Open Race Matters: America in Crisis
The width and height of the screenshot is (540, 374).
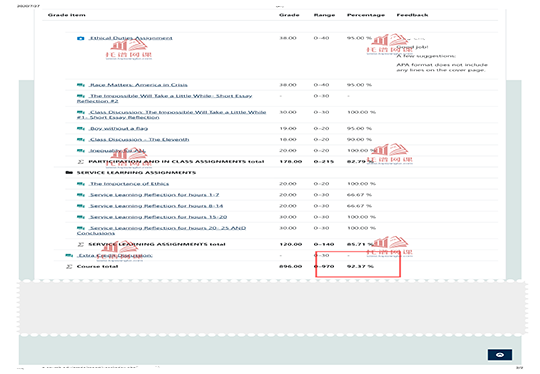click(x=138, y=85)
